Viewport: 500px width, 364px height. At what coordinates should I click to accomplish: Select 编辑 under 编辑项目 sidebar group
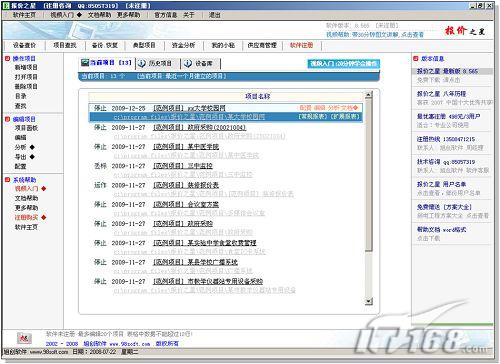(20, 138)
